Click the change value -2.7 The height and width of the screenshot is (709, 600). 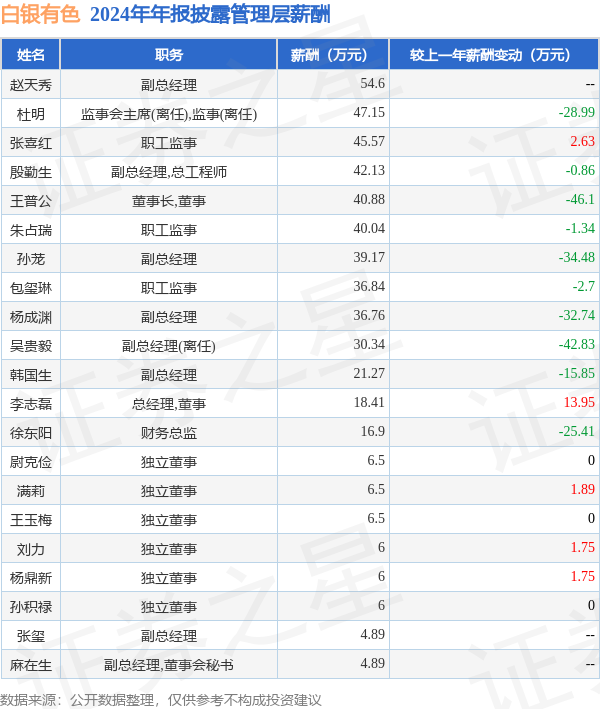click(584, 286)
